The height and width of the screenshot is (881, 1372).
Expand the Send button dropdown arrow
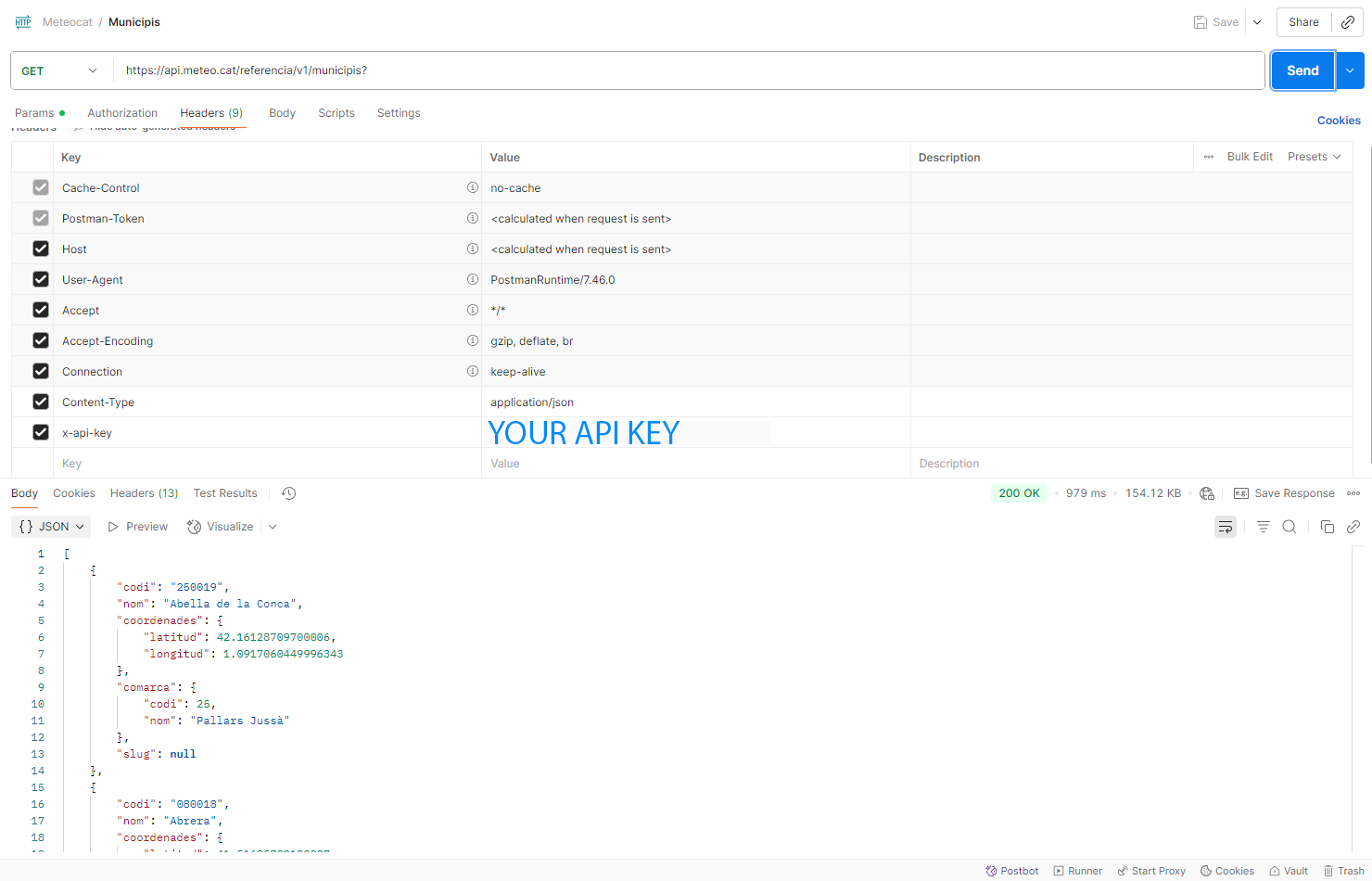click(1350, 70)
